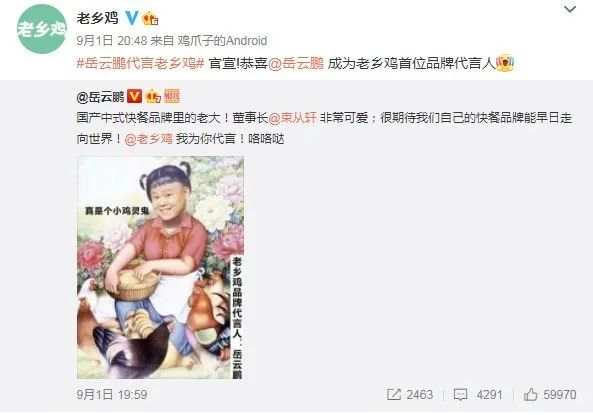Click the 老乡鸡 account name
Viewport: 593px width, 415px height.
pyautogui.click(x=98, y=18)
